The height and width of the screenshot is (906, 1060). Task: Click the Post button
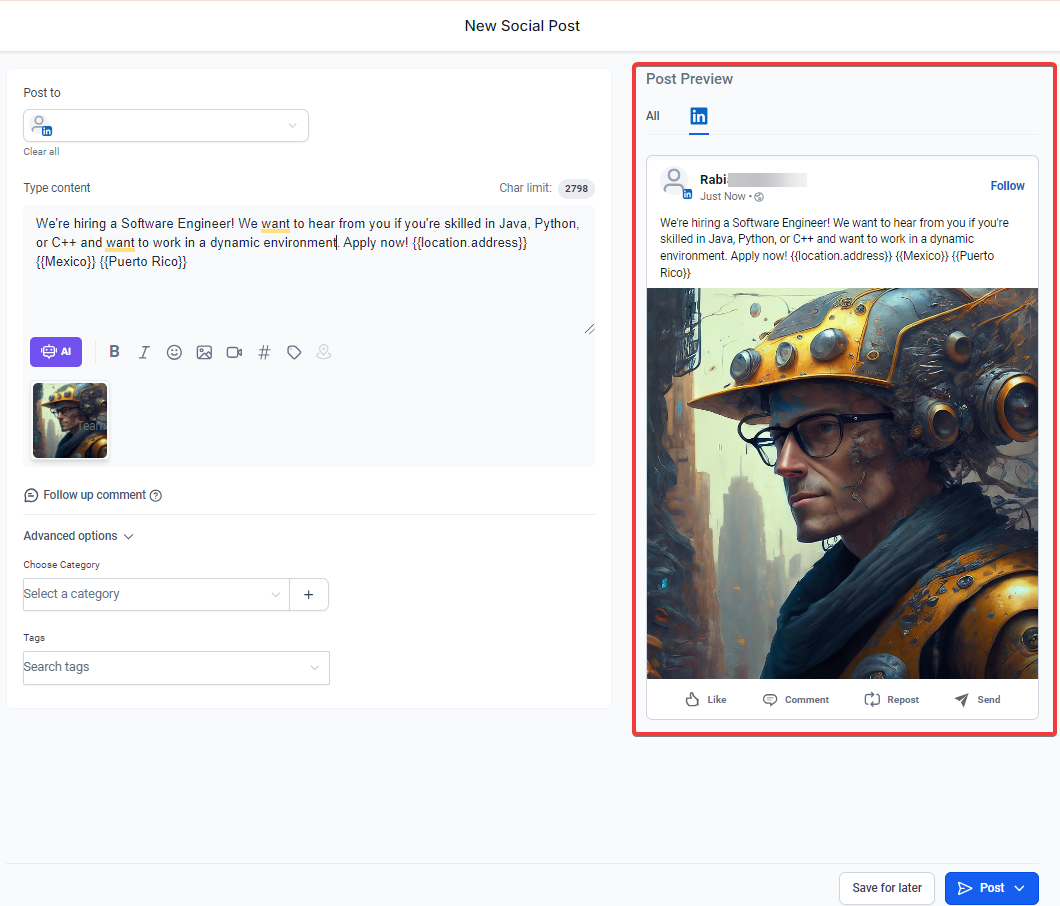tap(992, 888)
